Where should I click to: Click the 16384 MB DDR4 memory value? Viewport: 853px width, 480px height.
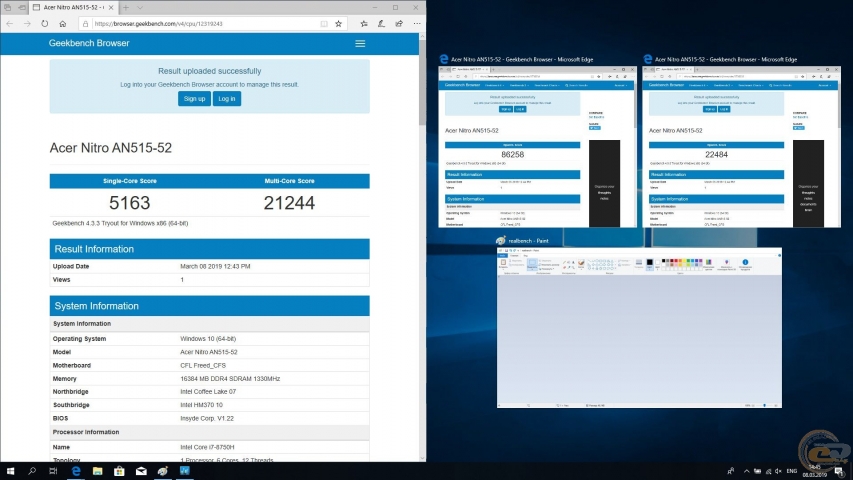(230, 379)
